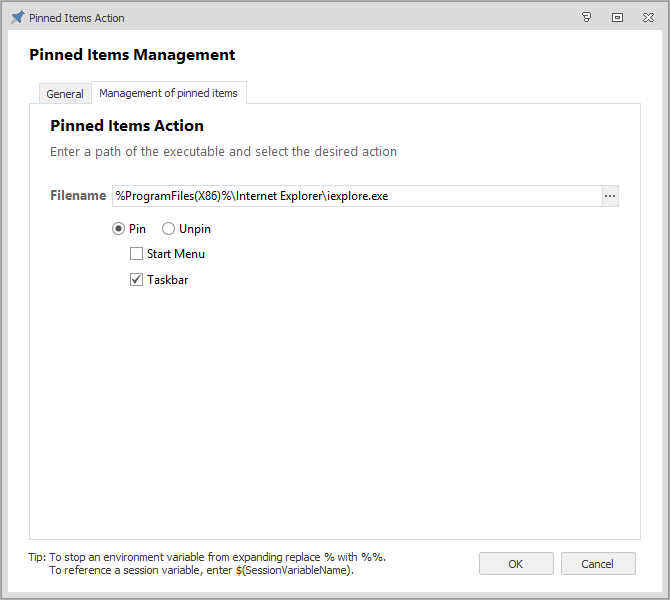Click the Pinned Items Action section heading
Image resolution: width=670 pixels, height=600 pixels.
pos(127,126)
